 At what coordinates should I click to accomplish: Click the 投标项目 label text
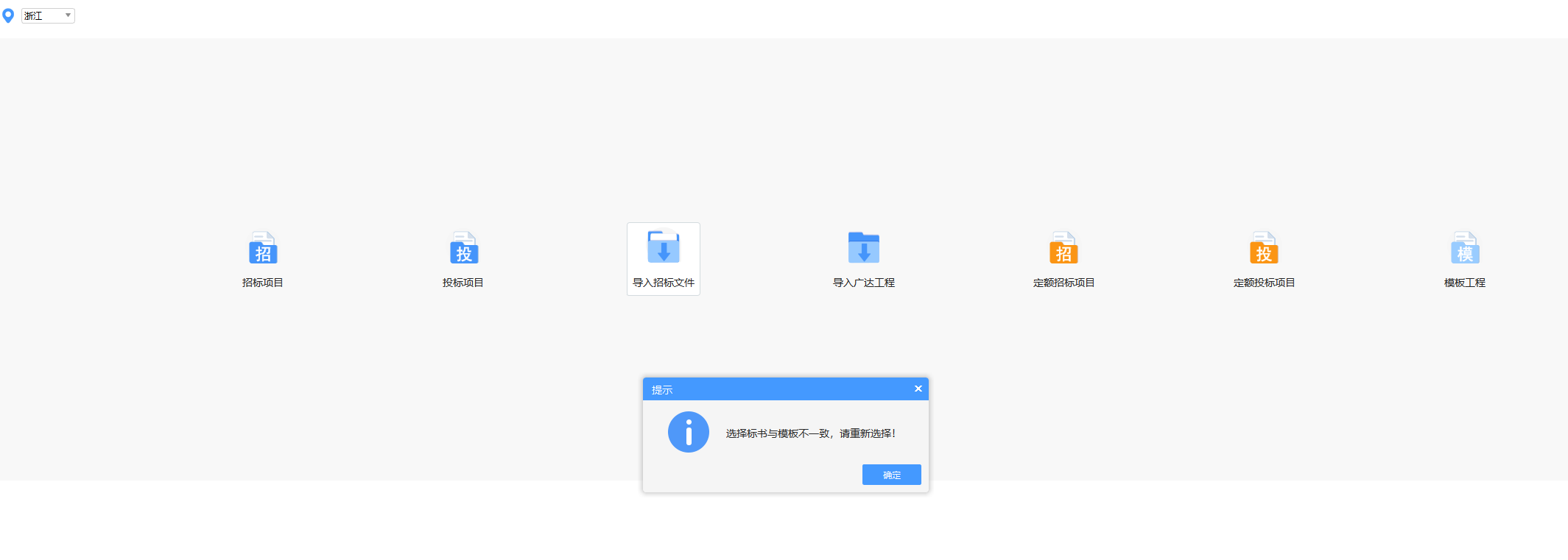click(463, 283)
